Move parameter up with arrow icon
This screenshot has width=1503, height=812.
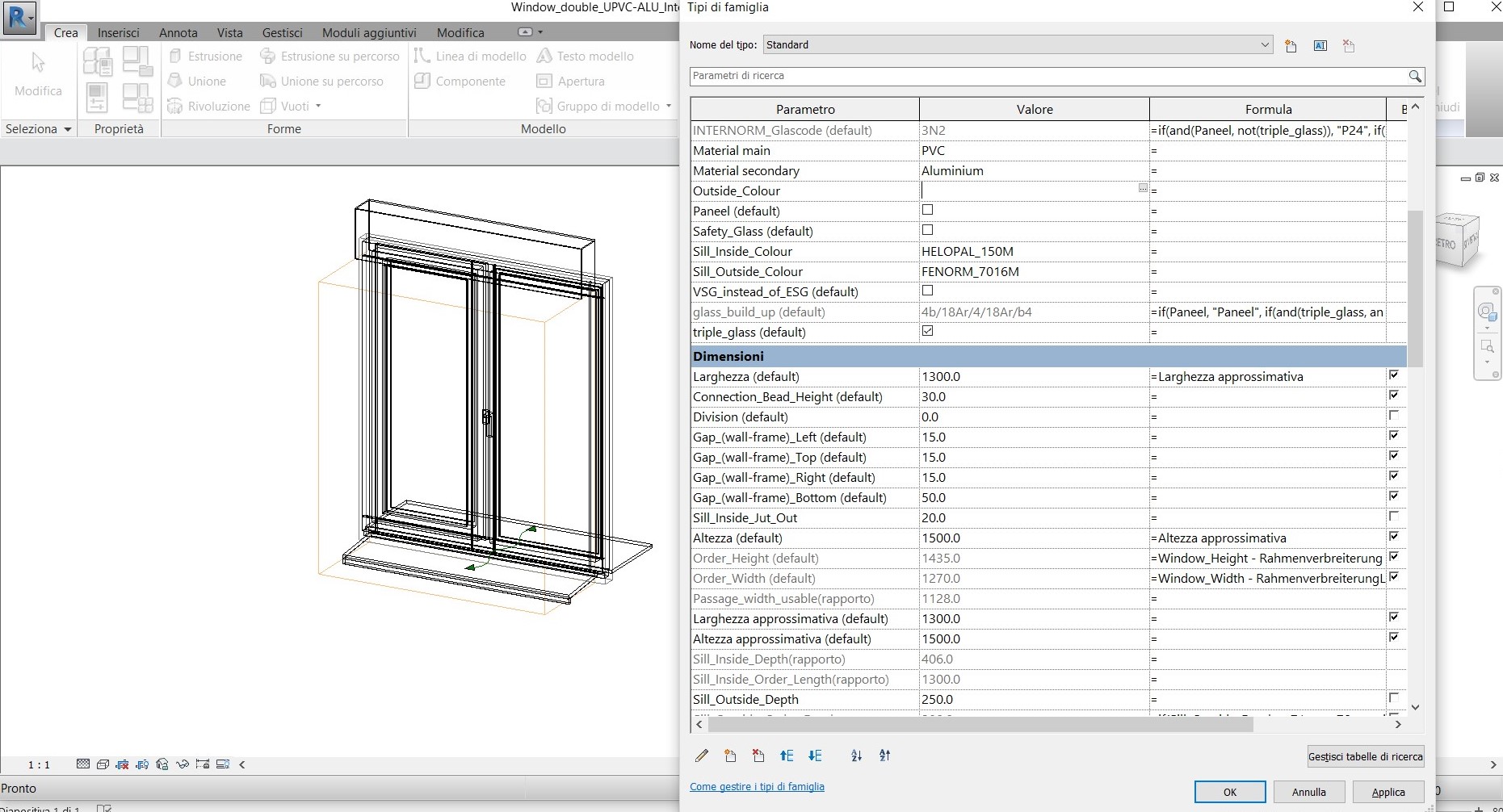click(787, 756)
